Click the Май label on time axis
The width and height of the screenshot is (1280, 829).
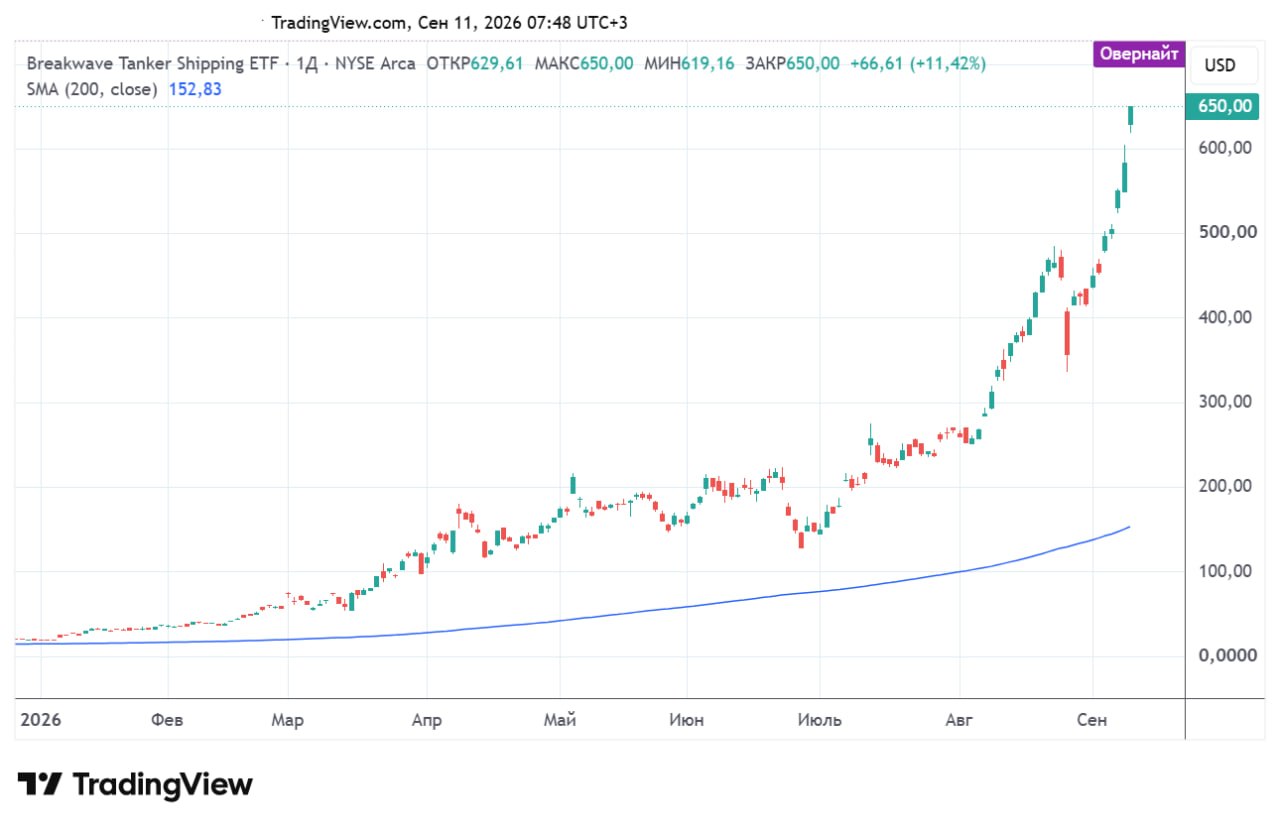click(560, 720)
